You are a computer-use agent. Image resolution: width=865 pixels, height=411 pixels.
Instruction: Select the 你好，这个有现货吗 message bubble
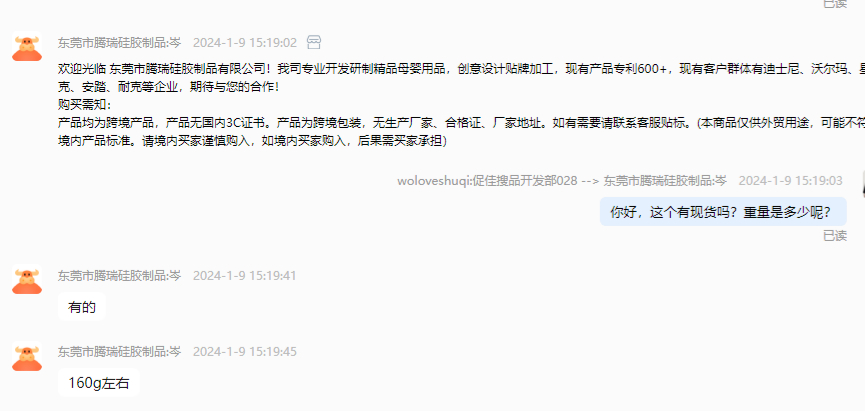[x=723, y=212]
